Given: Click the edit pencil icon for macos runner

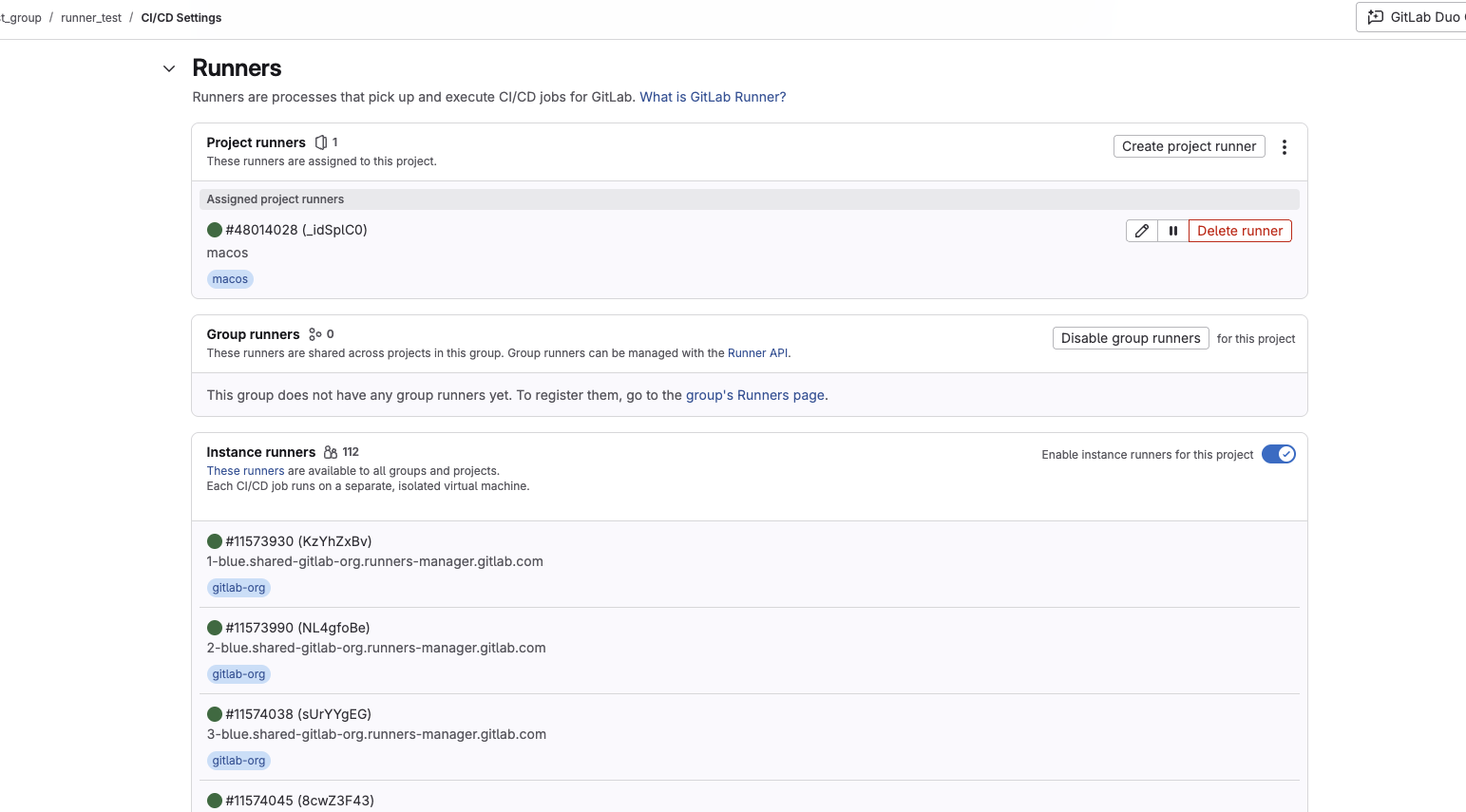Looking at the screenshot, I should [x=1142, y=231].
